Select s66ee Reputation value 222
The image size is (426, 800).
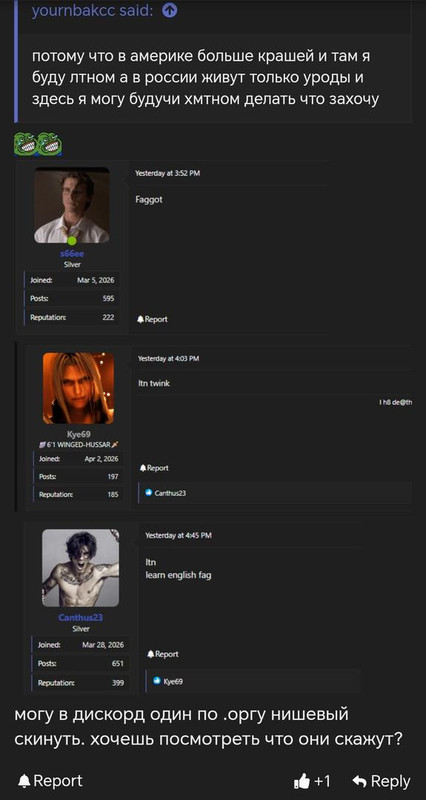tap(108, 317)
